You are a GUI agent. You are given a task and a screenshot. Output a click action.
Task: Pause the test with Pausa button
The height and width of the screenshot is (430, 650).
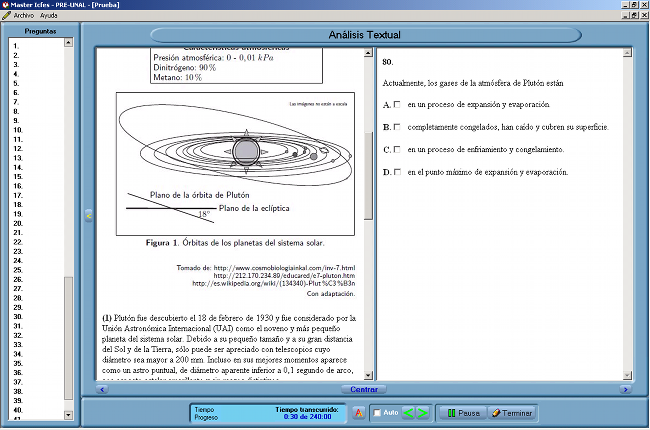463,413
